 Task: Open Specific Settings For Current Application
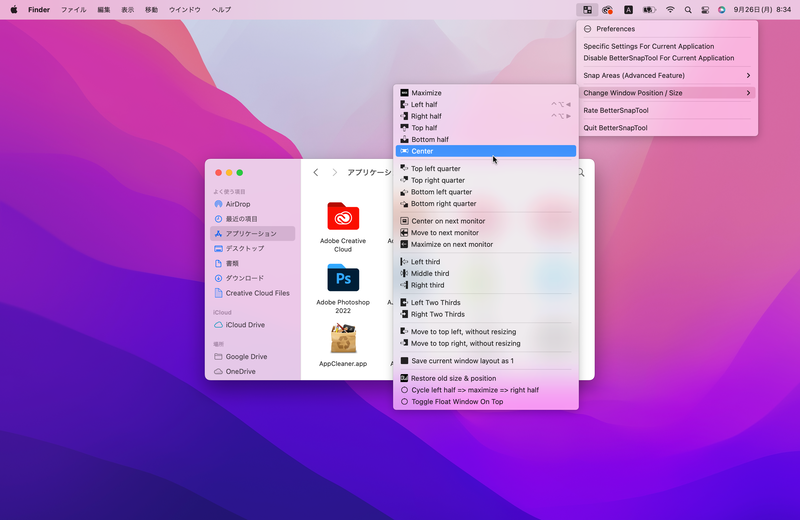[x=667, y=46]
